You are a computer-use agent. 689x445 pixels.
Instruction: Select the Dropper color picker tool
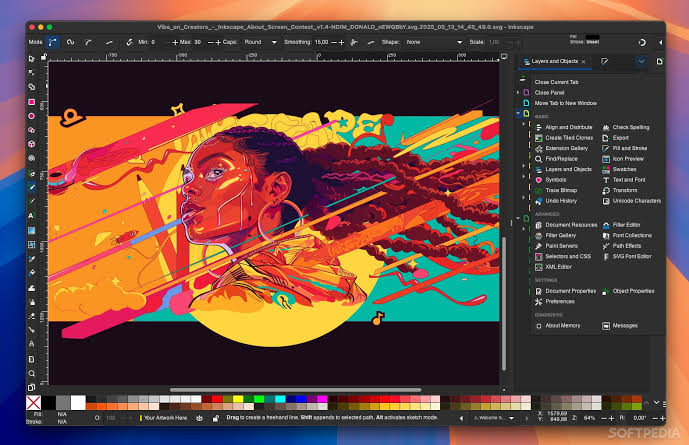coord(31,259)
